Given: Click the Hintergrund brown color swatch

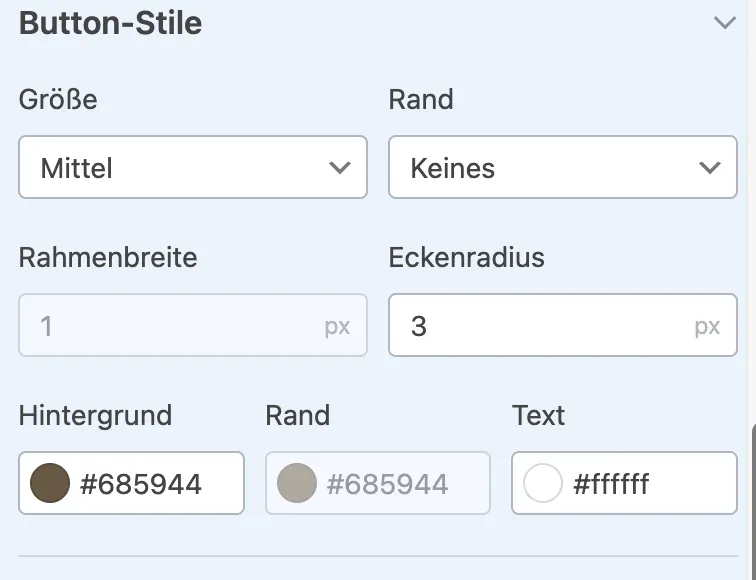Looking at the screenshot, I should (x=50, y=483).
